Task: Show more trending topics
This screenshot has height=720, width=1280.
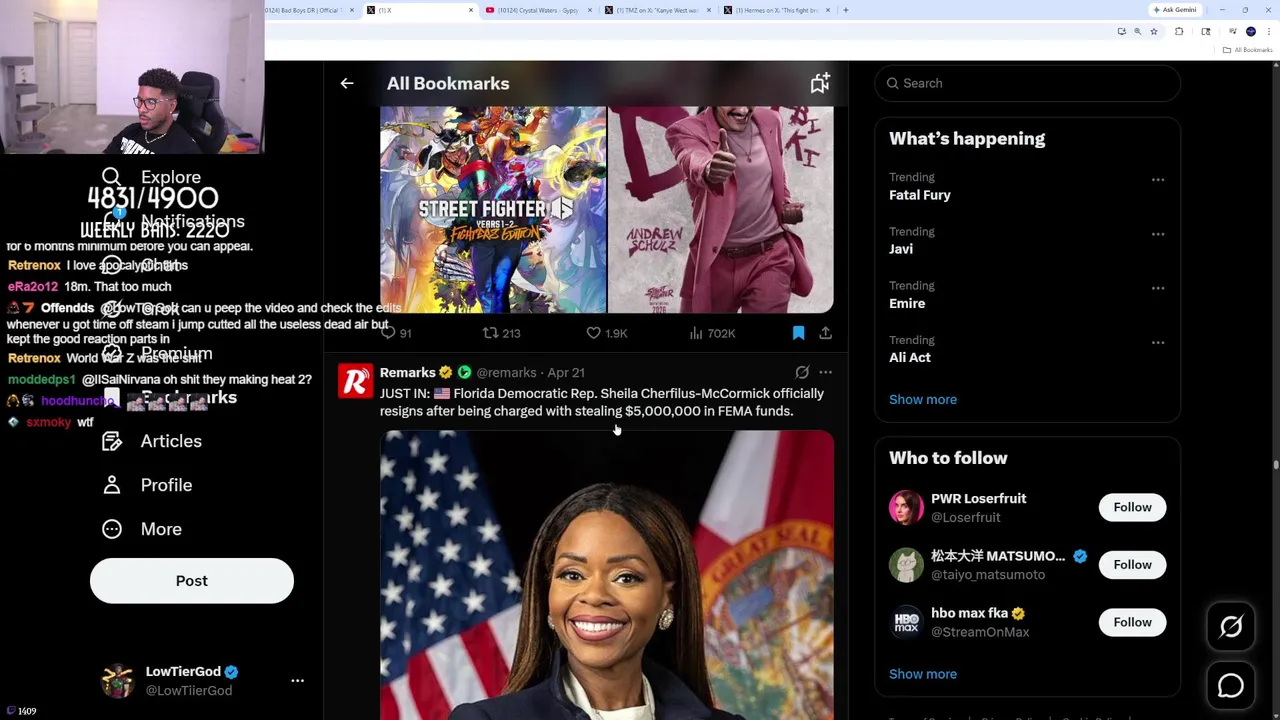Action: [923, 399]
